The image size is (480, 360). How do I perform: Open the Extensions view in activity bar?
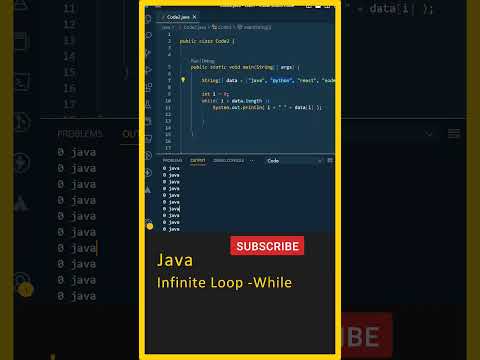(x=149, y=87)
